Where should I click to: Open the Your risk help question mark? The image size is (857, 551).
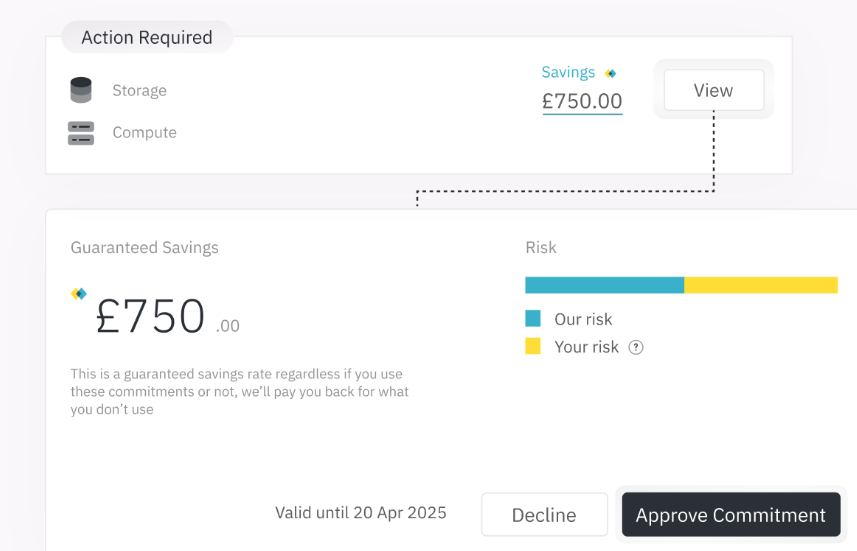(x=636, y=347)
